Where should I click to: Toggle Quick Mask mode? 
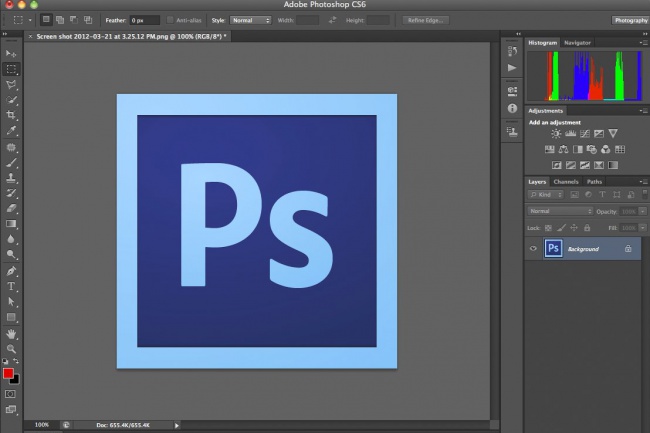(x=11, y=394)
